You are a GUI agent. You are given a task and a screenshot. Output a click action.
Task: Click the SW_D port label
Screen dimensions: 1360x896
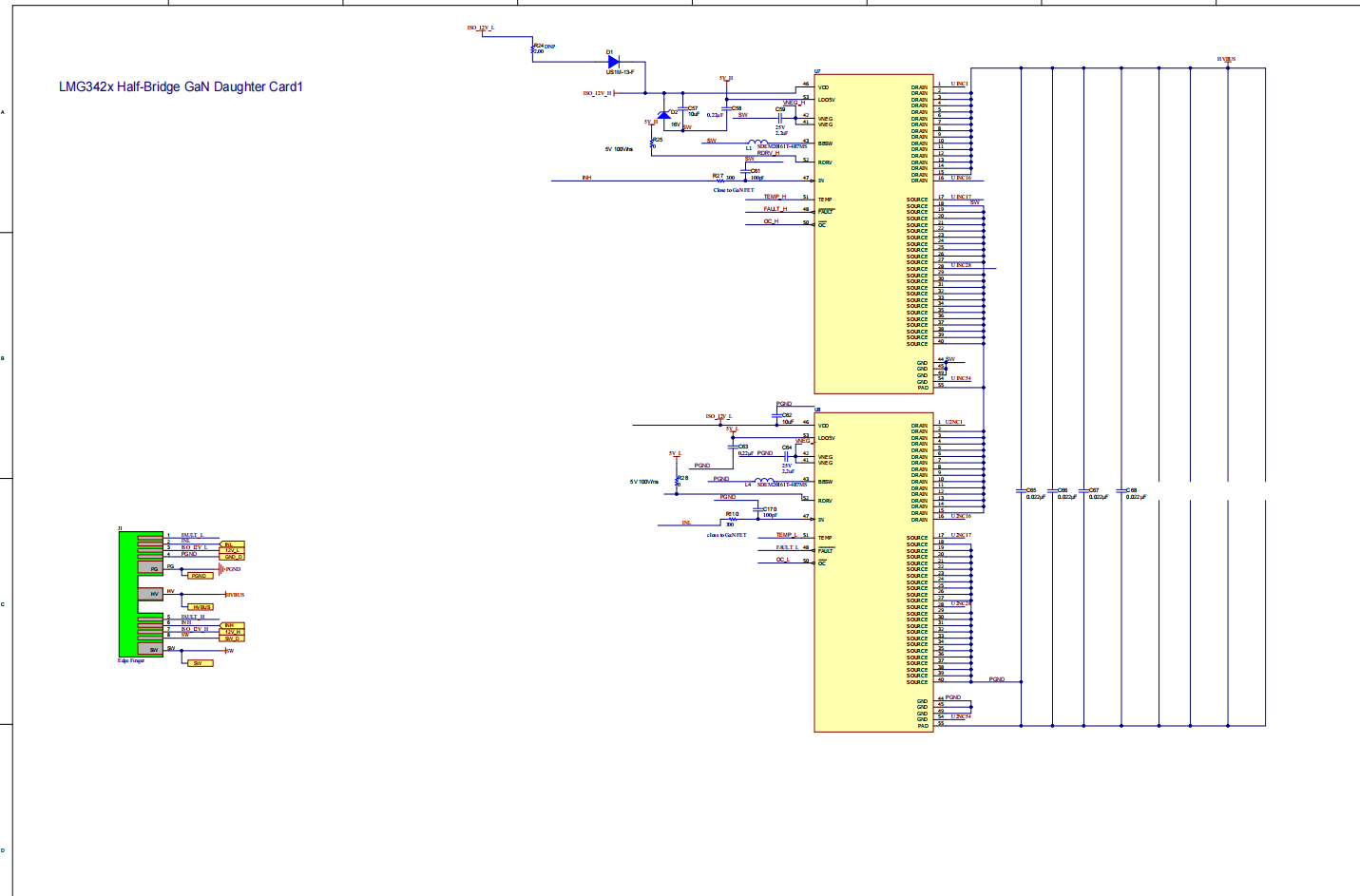[x=232, y=639]
